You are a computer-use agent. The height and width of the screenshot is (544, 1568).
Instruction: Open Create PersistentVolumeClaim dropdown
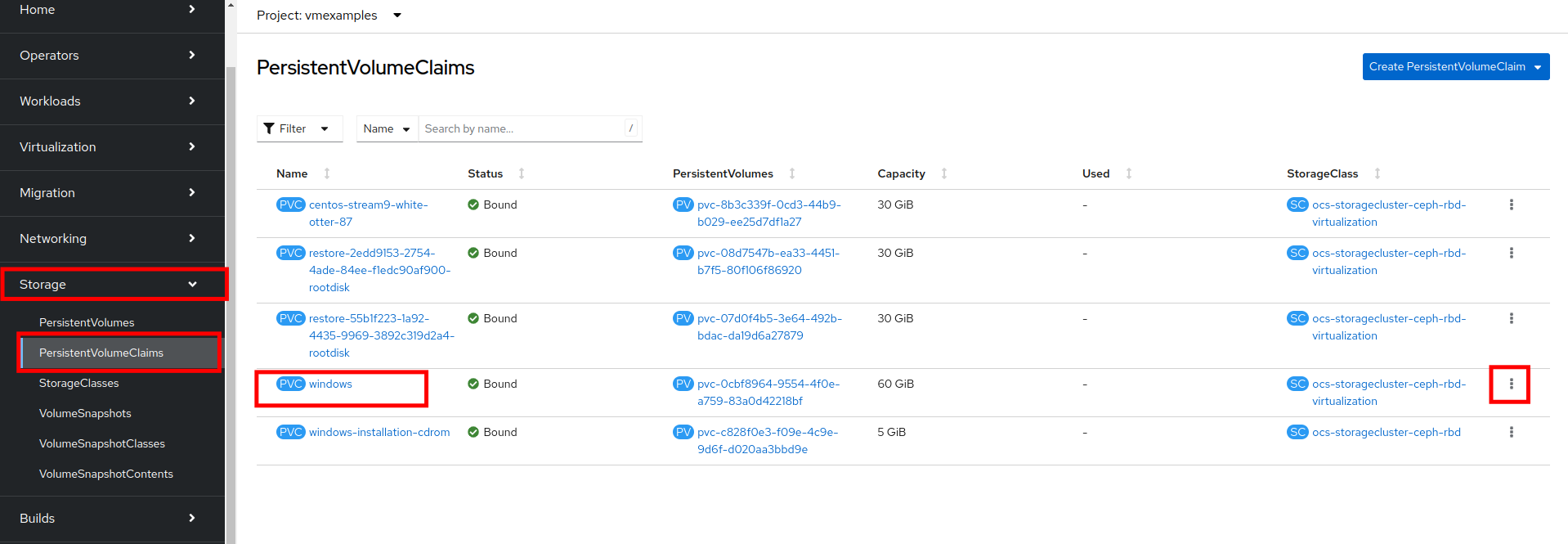tap(1456, 66)
